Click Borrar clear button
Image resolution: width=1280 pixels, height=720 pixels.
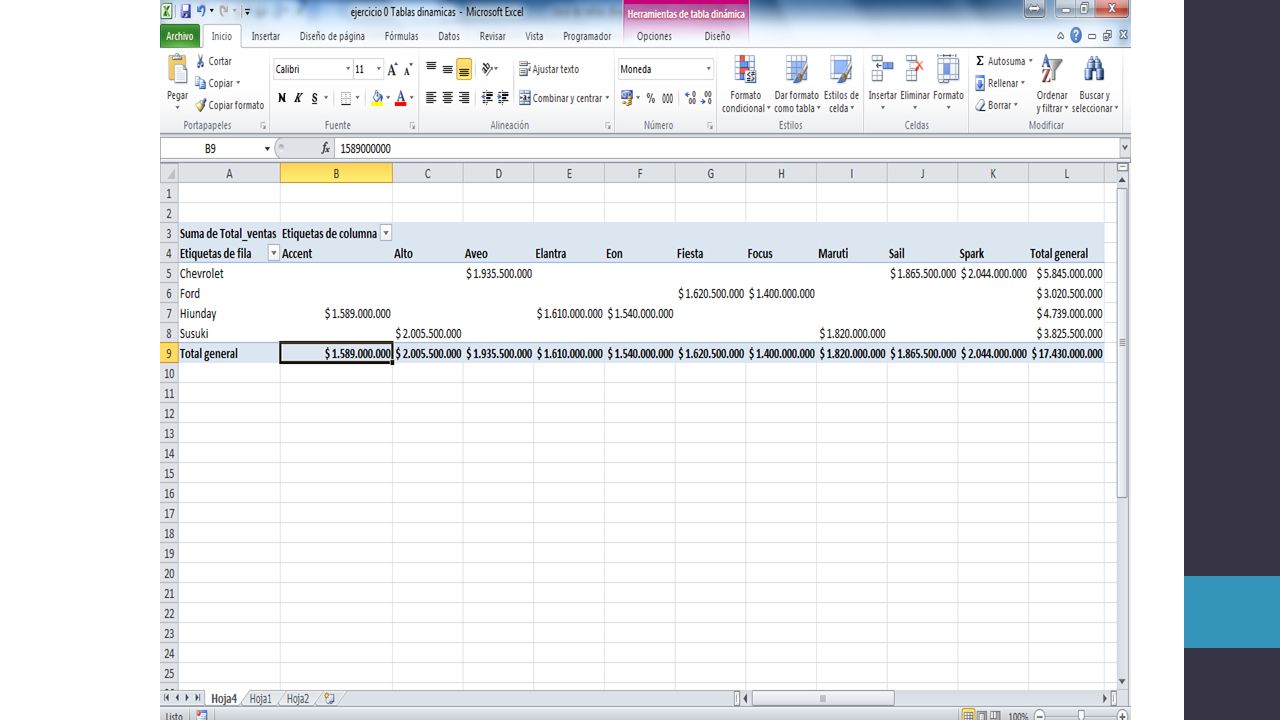click(998, 105)
